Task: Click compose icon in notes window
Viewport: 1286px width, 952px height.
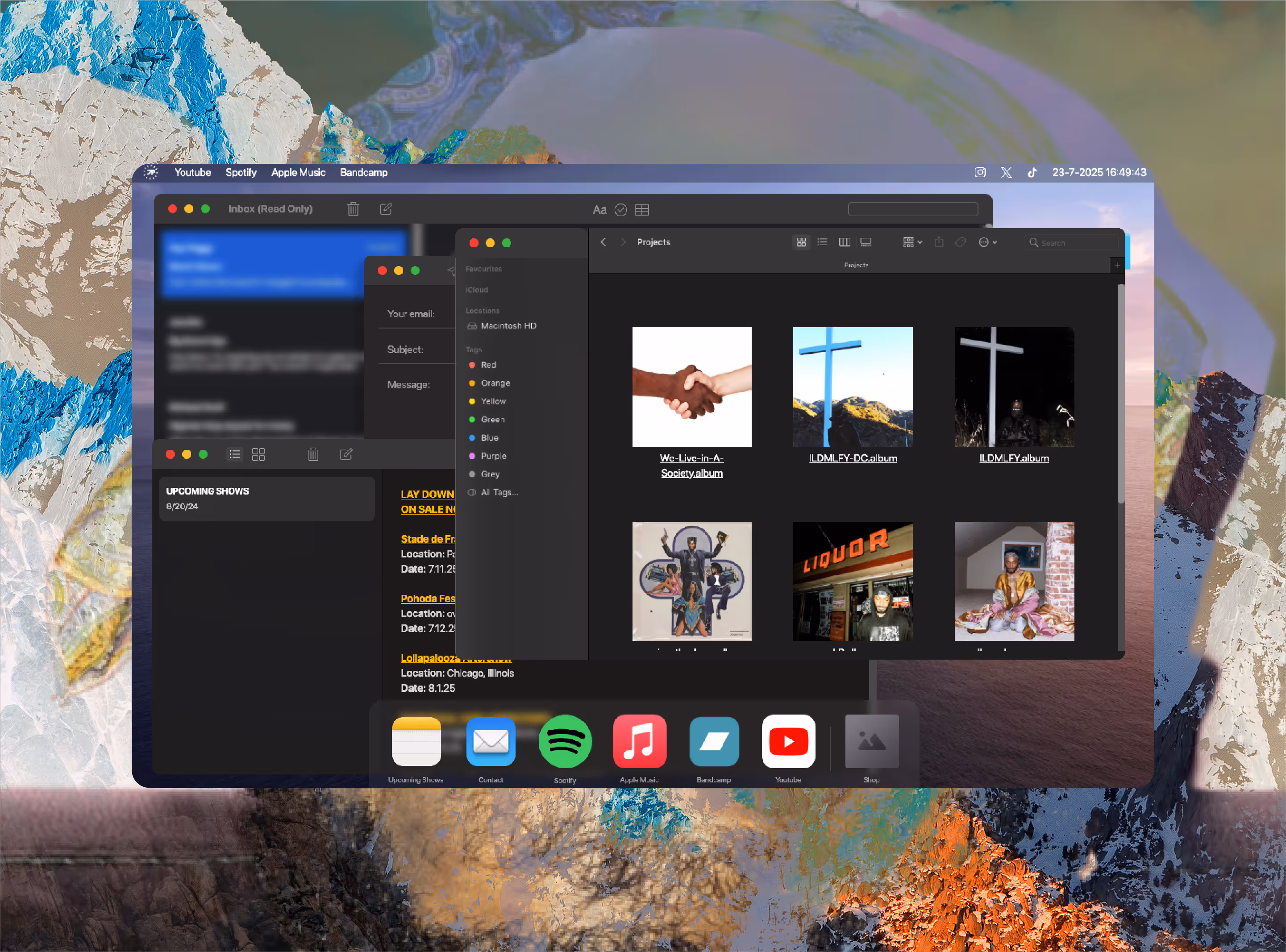Action: tap(346, 455)
